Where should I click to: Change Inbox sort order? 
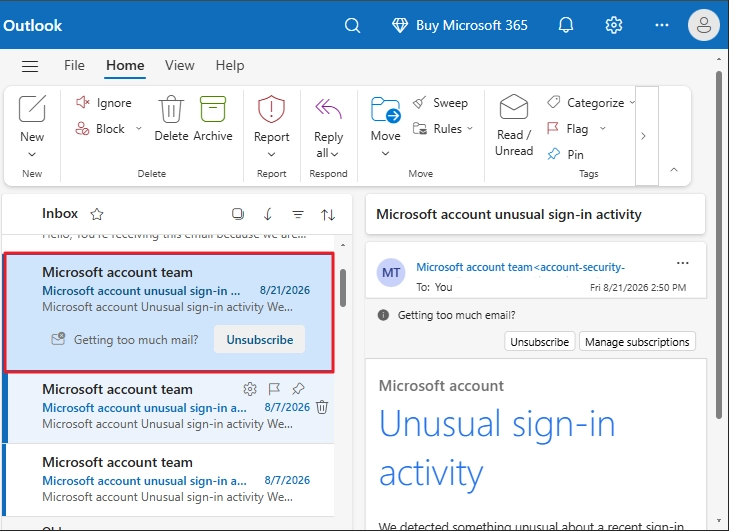click(328, 214)
